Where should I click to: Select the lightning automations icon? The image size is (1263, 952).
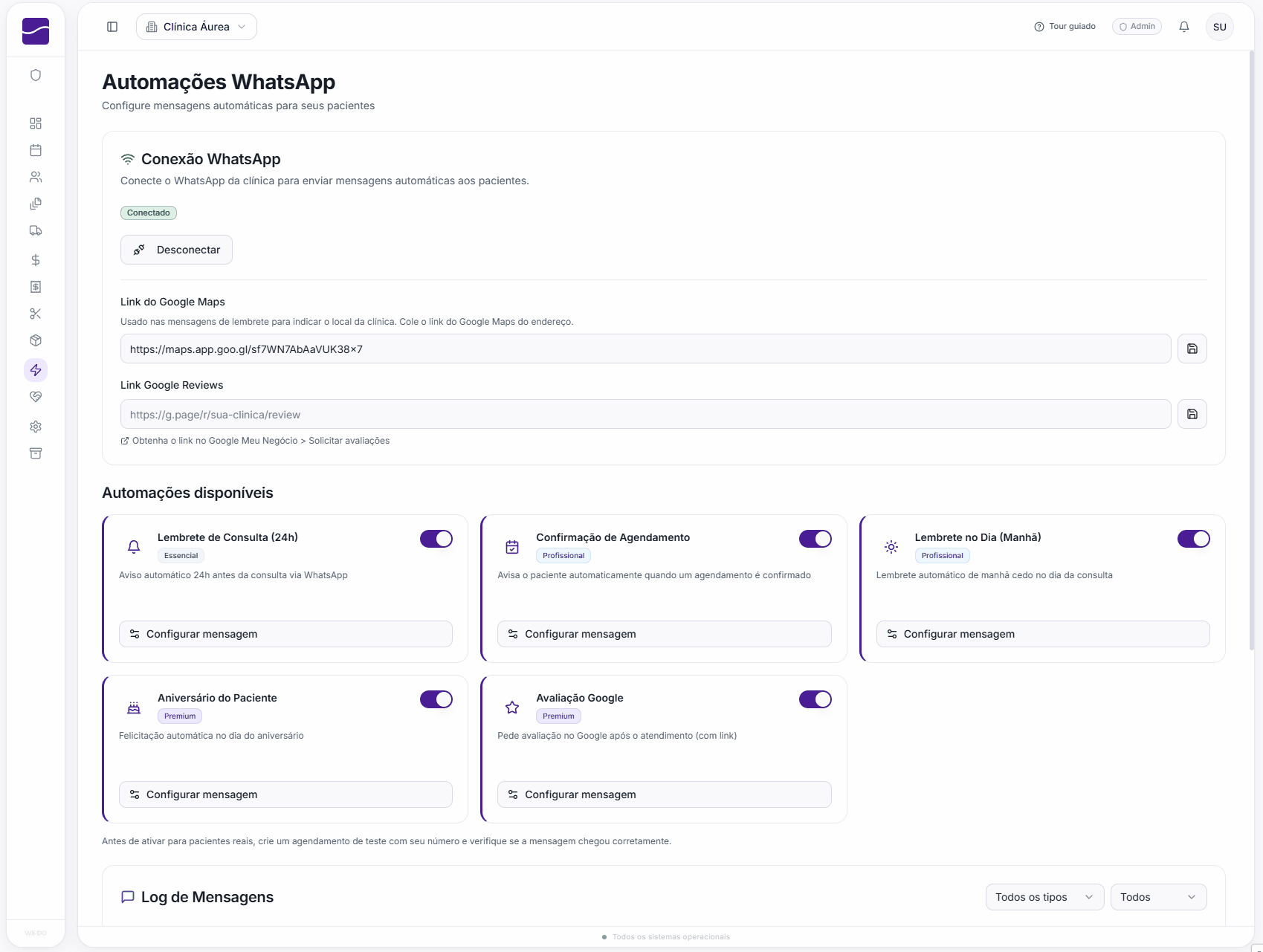click(36, 370)
